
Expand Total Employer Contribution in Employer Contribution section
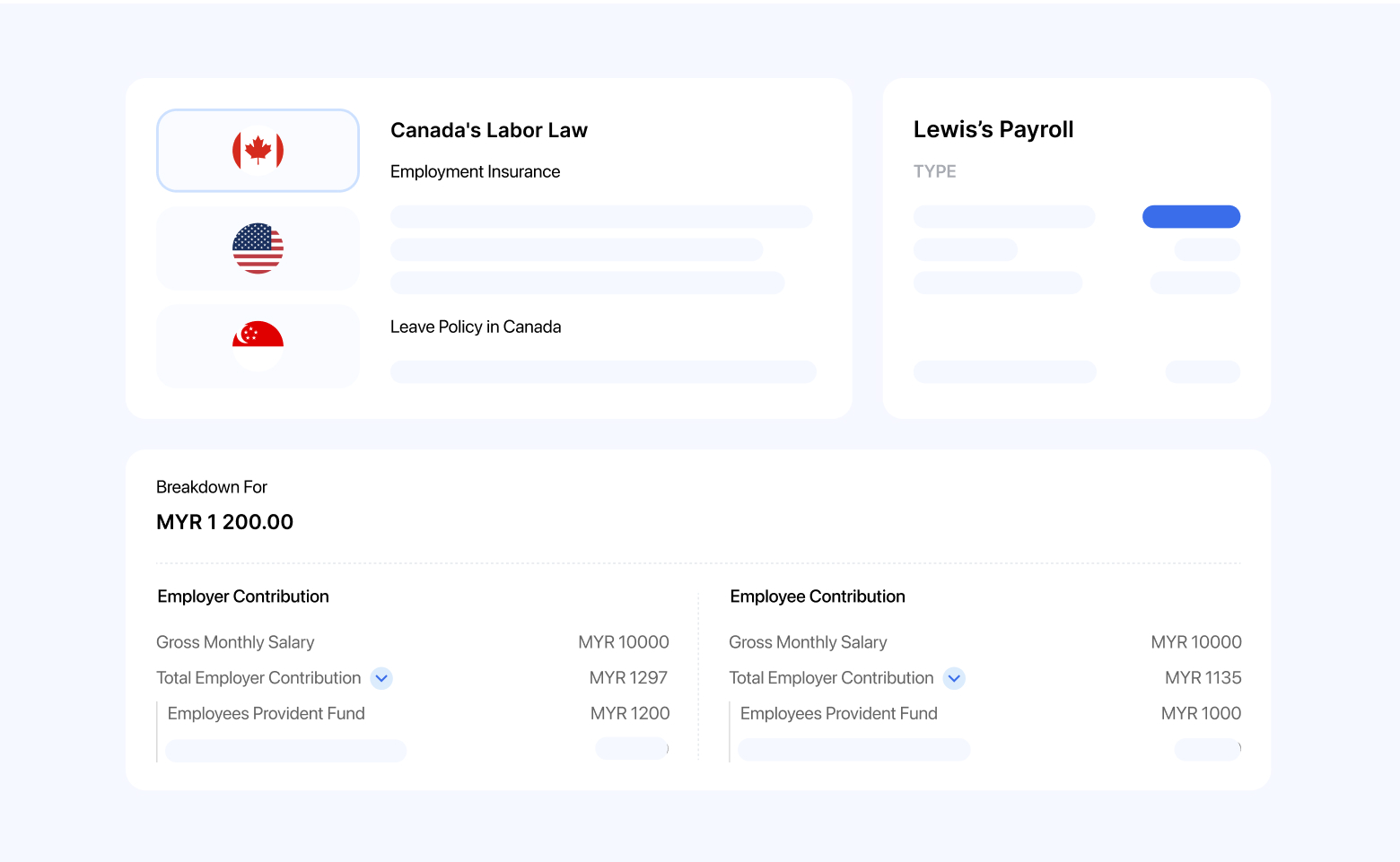coord(381,678)
